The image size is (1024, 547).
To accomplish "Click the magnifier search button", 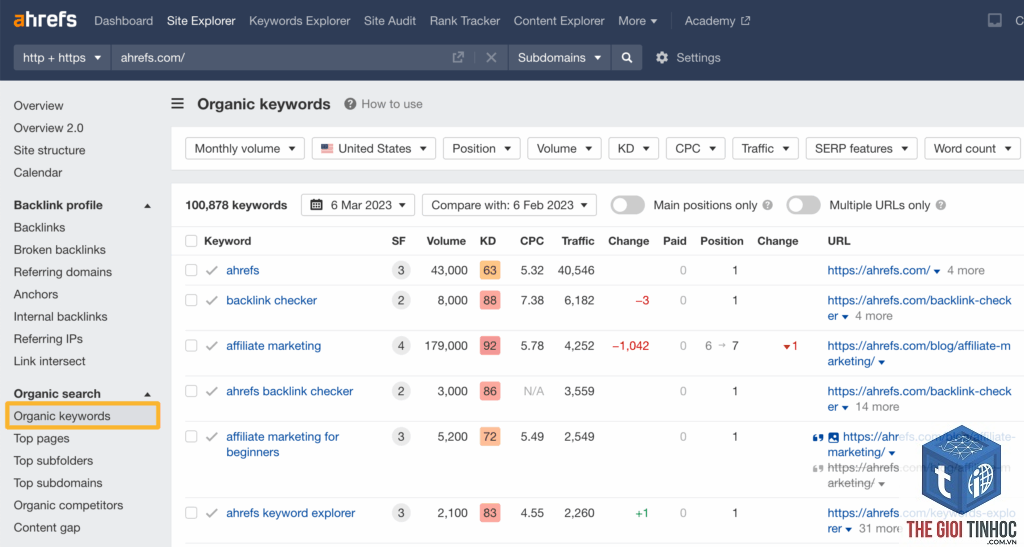I will (627, 57).
